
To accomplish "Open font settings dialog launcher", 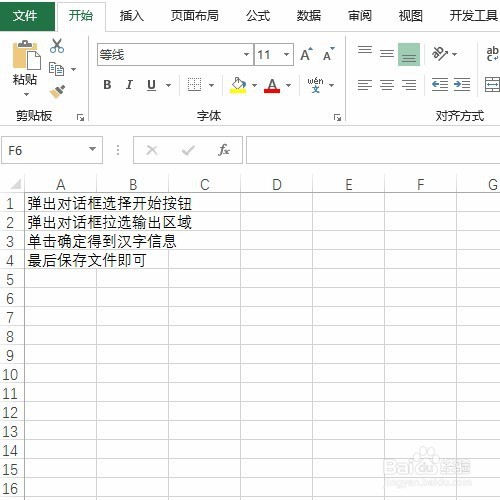I will [x=337, y=117].
